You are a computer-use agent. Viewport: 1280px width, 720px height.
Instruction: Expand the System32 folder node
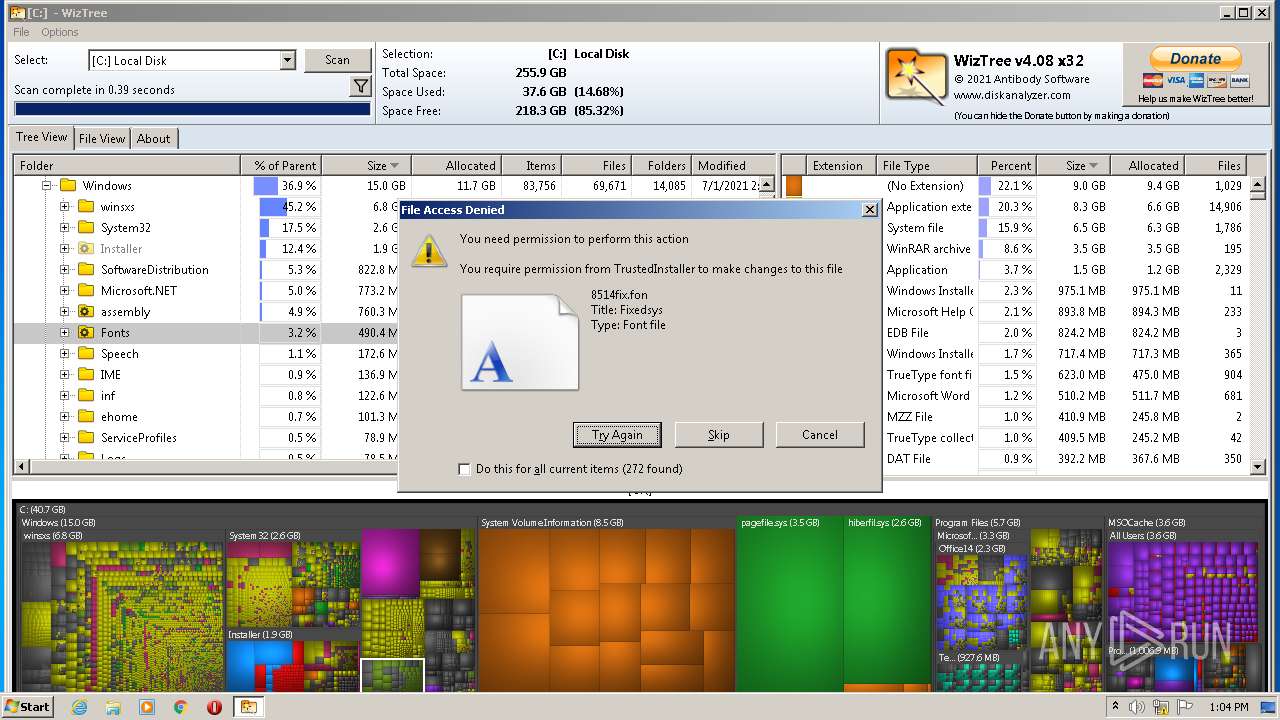coord(64,228)
